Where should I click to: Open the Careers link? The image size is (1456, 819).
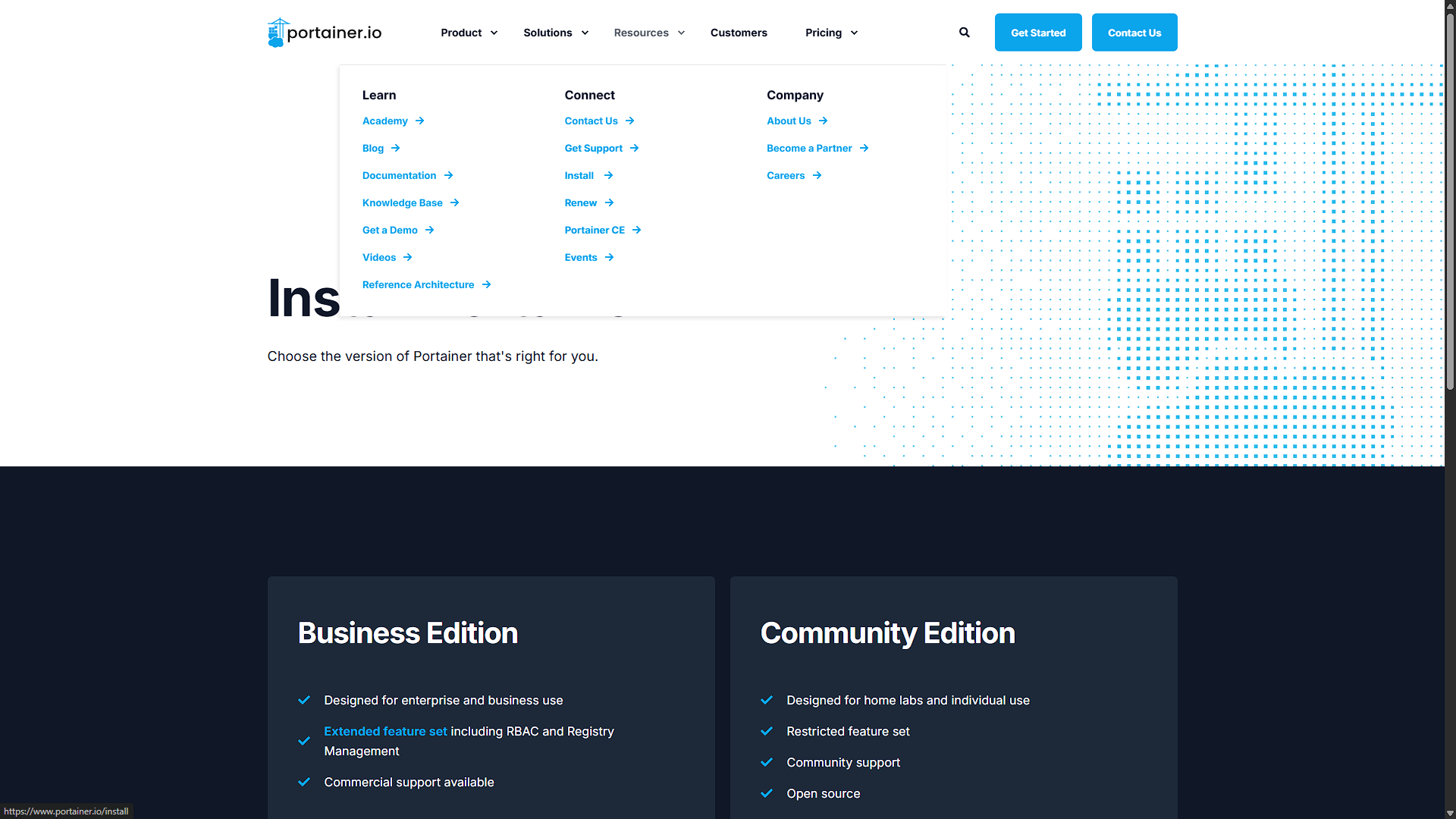[786, 175]
